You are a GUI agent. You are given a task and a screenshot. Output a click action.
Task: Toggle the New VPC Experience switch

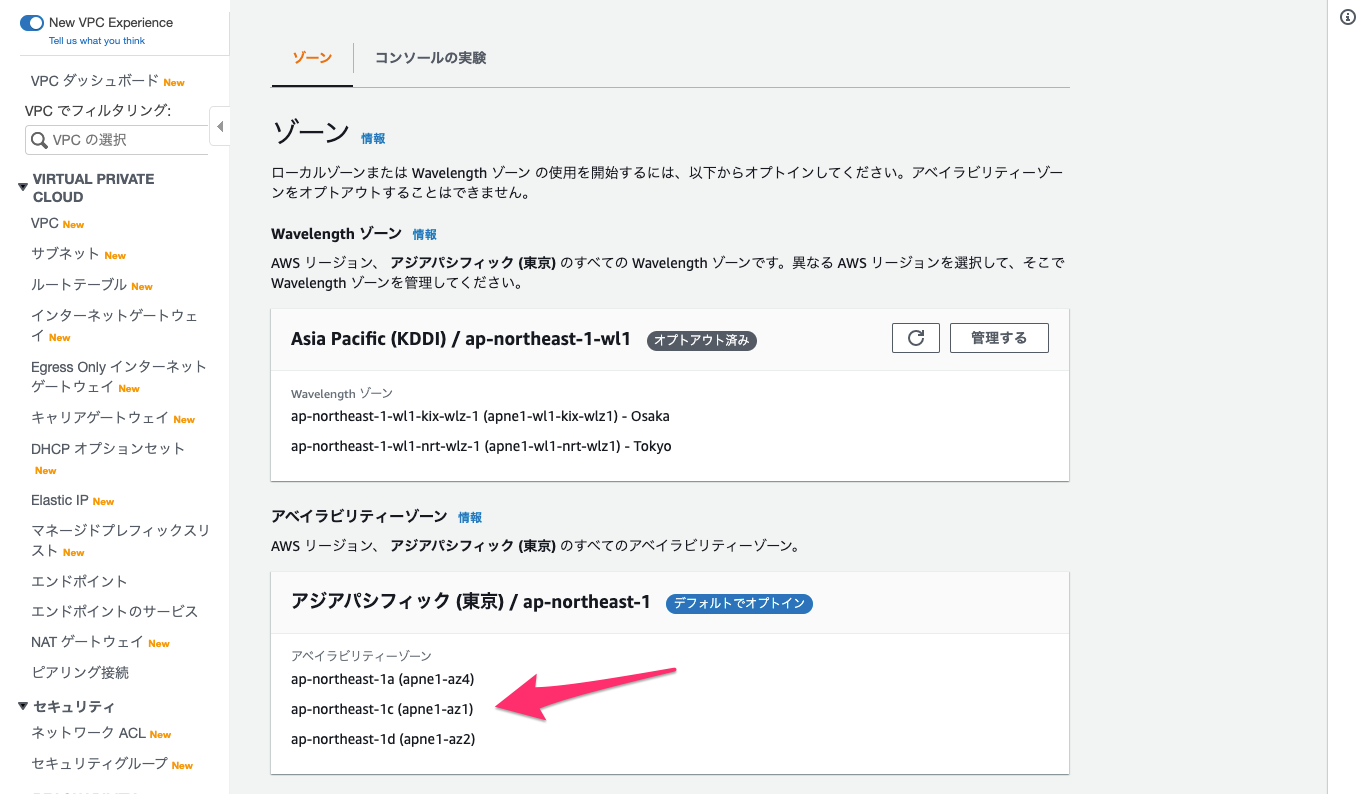[x=31, y=22]
